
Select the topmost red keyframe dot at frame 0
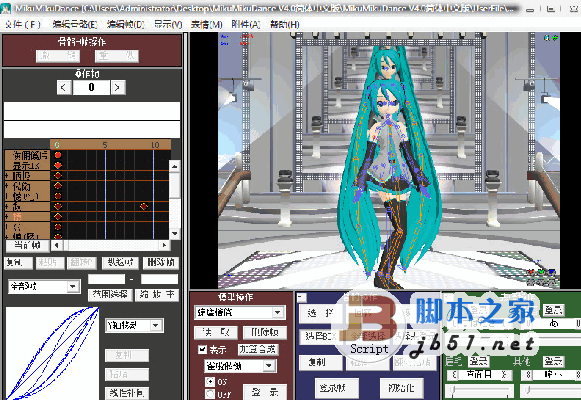[x=58, y=155]
